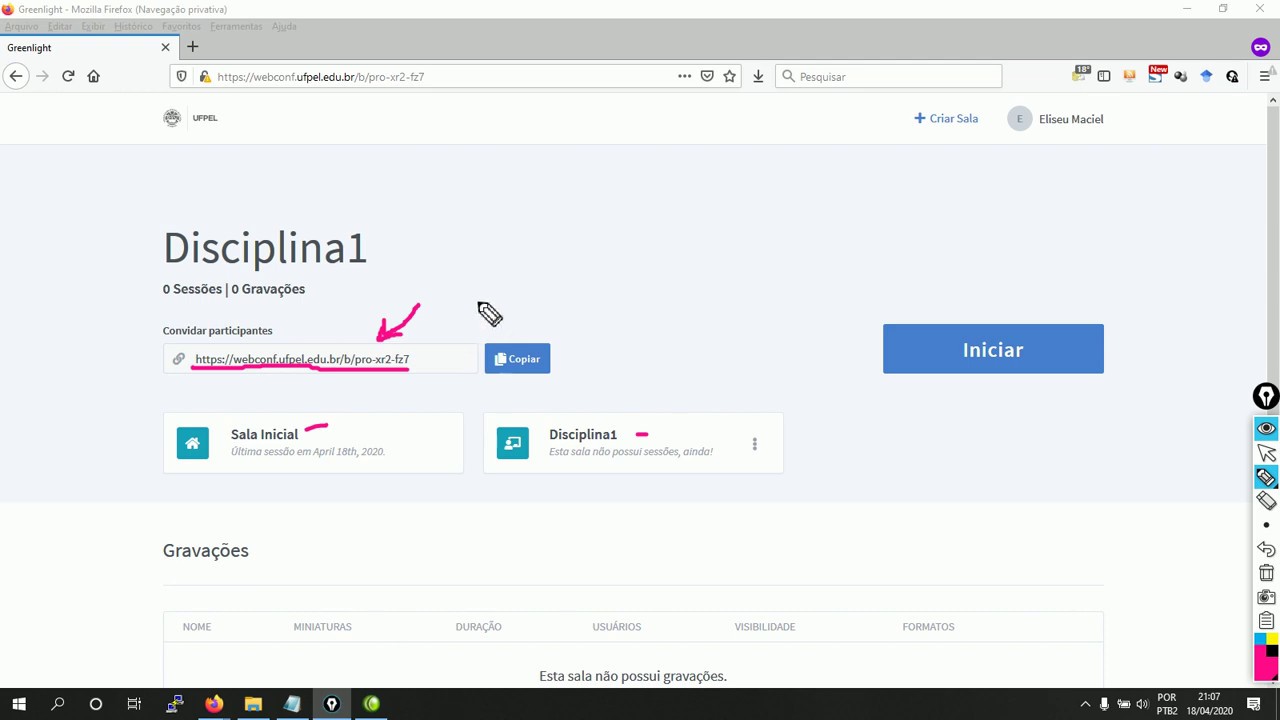The width and height of the screenshot is (1280, 720).
Task: Open the Editar menu
Action: tap(60, 26)
